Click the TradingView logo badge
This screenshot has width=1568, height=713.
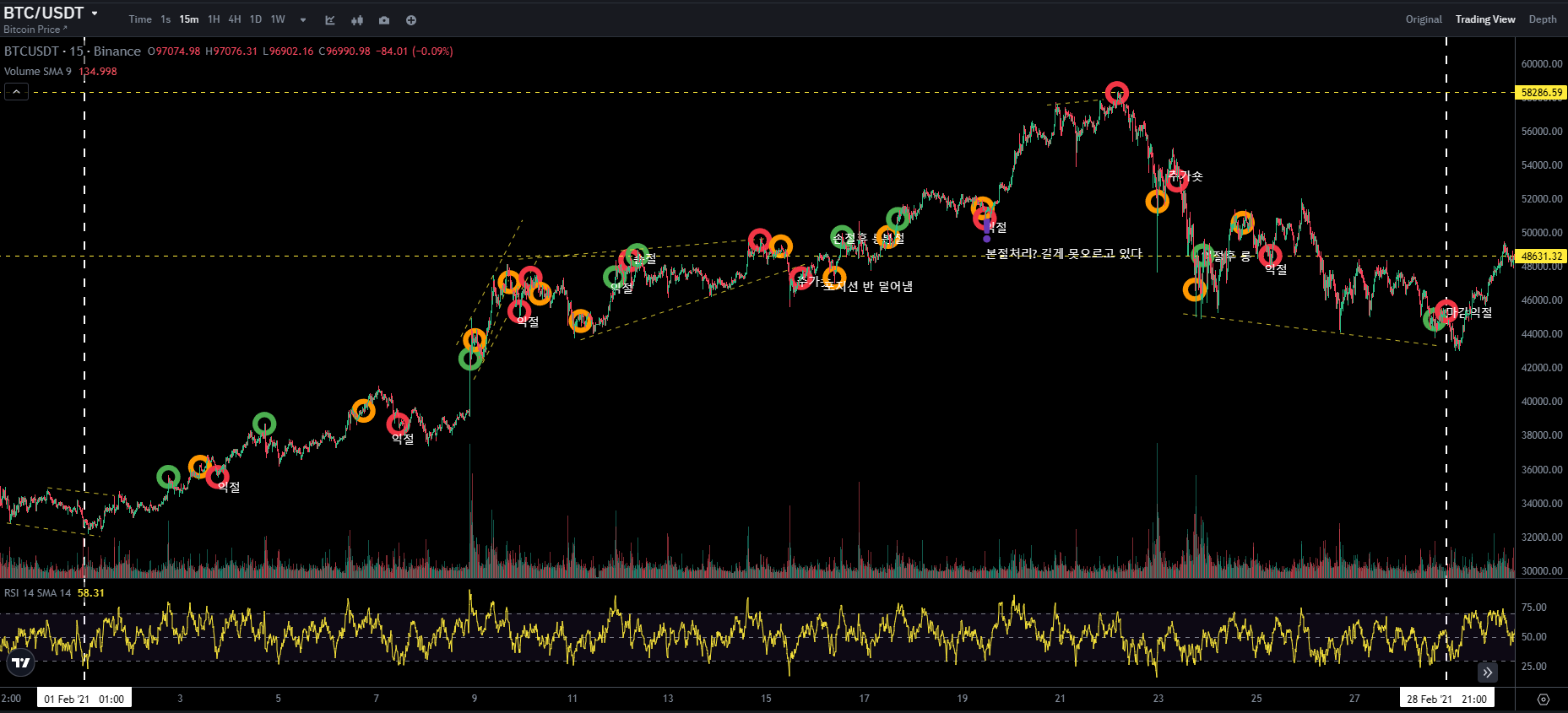tap(21, 662)
